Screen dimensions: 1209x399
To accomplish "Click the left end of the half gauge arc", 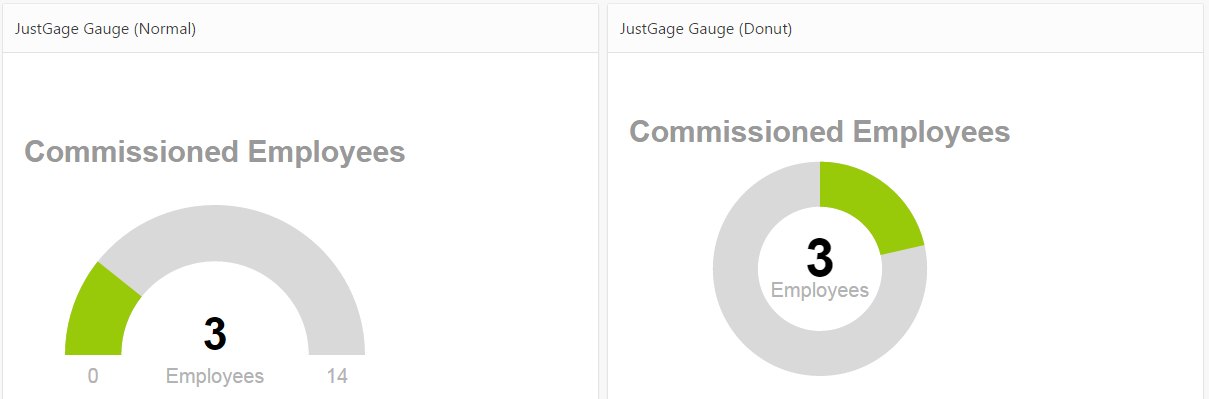I will click(x=93, y=348).
